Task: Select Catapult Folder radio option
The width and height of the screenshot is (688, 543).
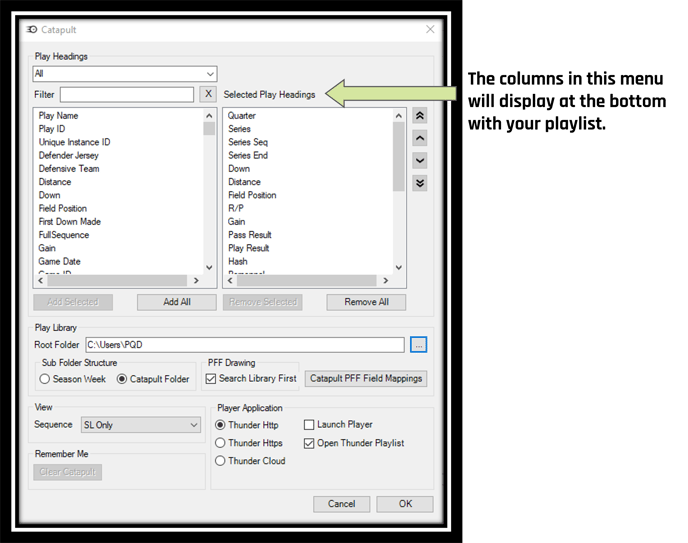Action: [153, 379]
